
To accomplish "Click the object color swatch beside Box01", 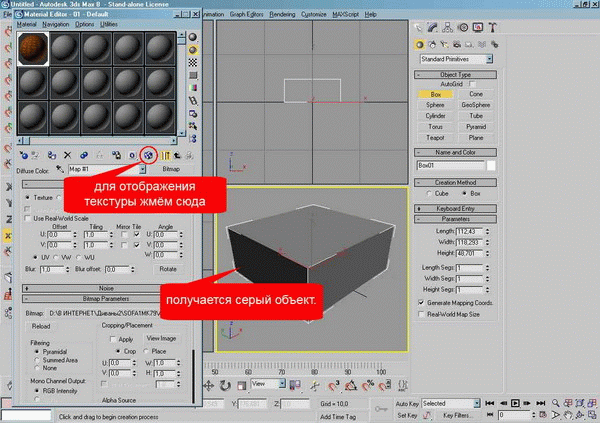I will (492, 164).
